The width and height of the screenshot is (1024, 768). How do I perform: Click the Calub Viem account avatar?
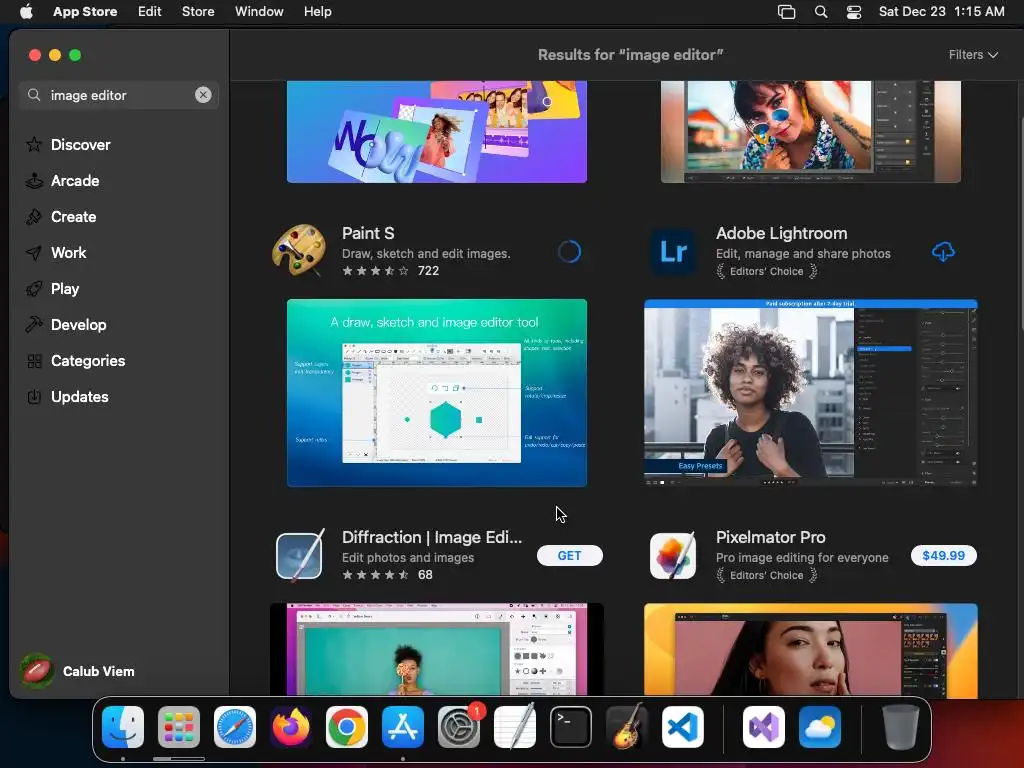click(x=37, y=671)
